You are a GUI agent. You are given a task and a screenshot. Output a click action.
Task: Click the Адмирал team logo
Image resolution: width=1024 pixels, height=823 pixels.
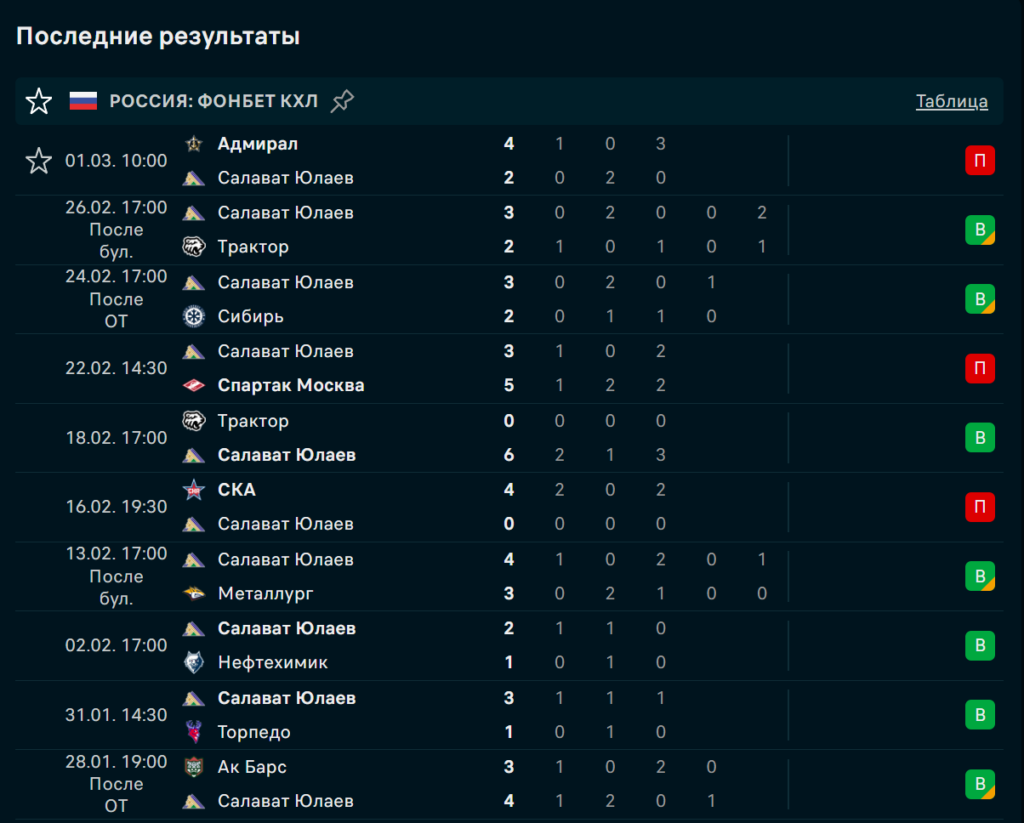[x=194, y=144]
